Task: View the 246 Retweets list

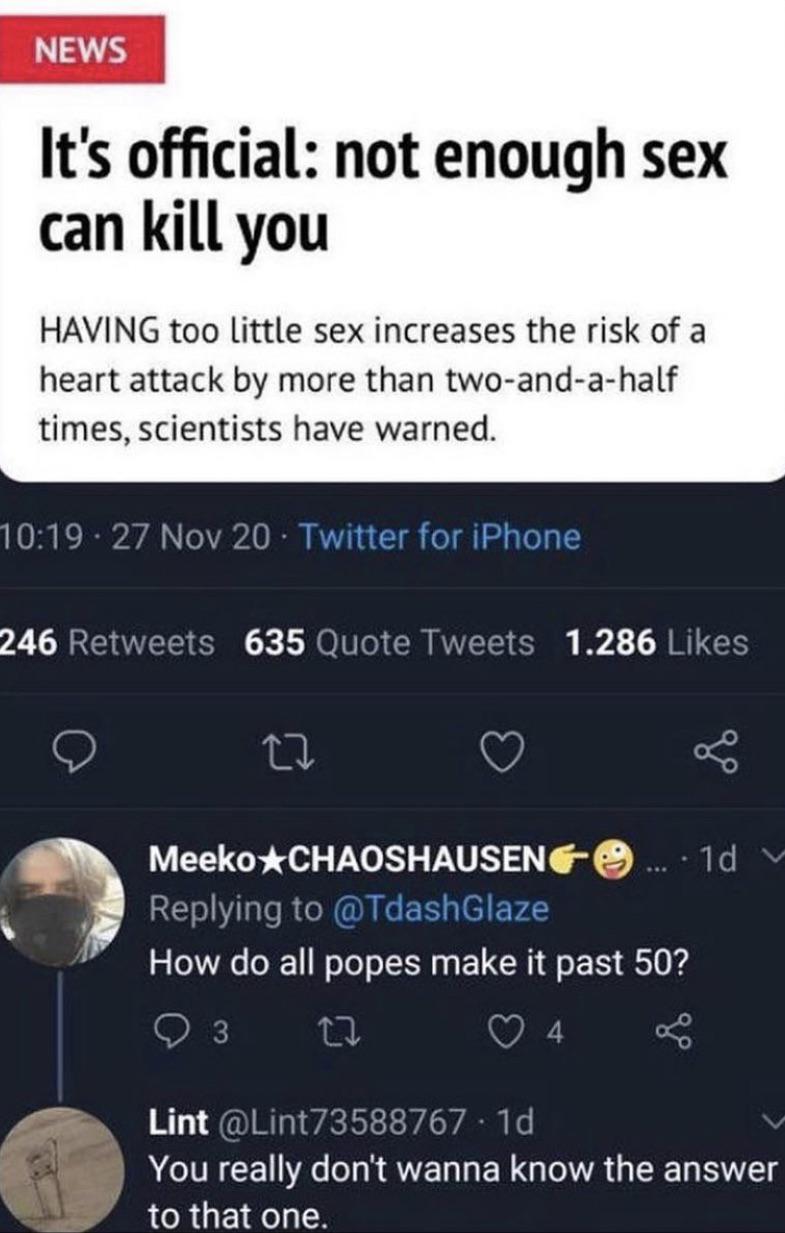Action: tap(107, 643)
